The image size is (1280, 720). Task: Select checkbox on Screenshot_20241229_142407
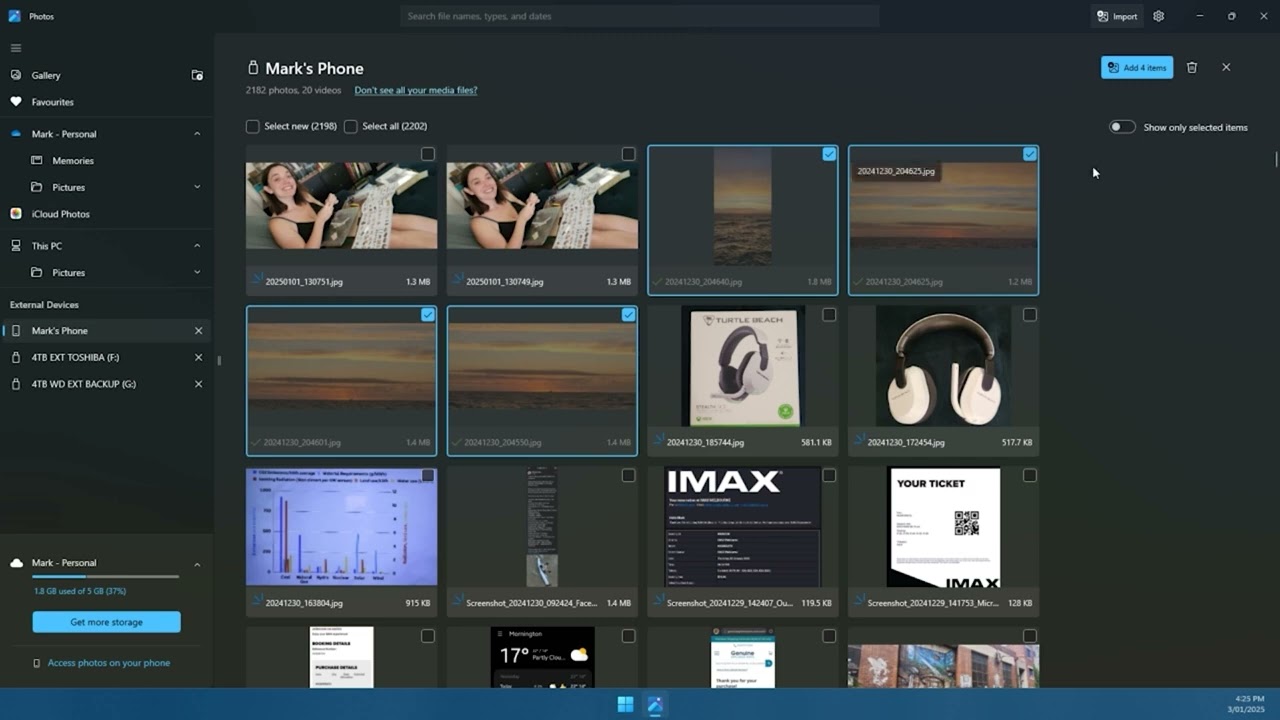(829, 475)
